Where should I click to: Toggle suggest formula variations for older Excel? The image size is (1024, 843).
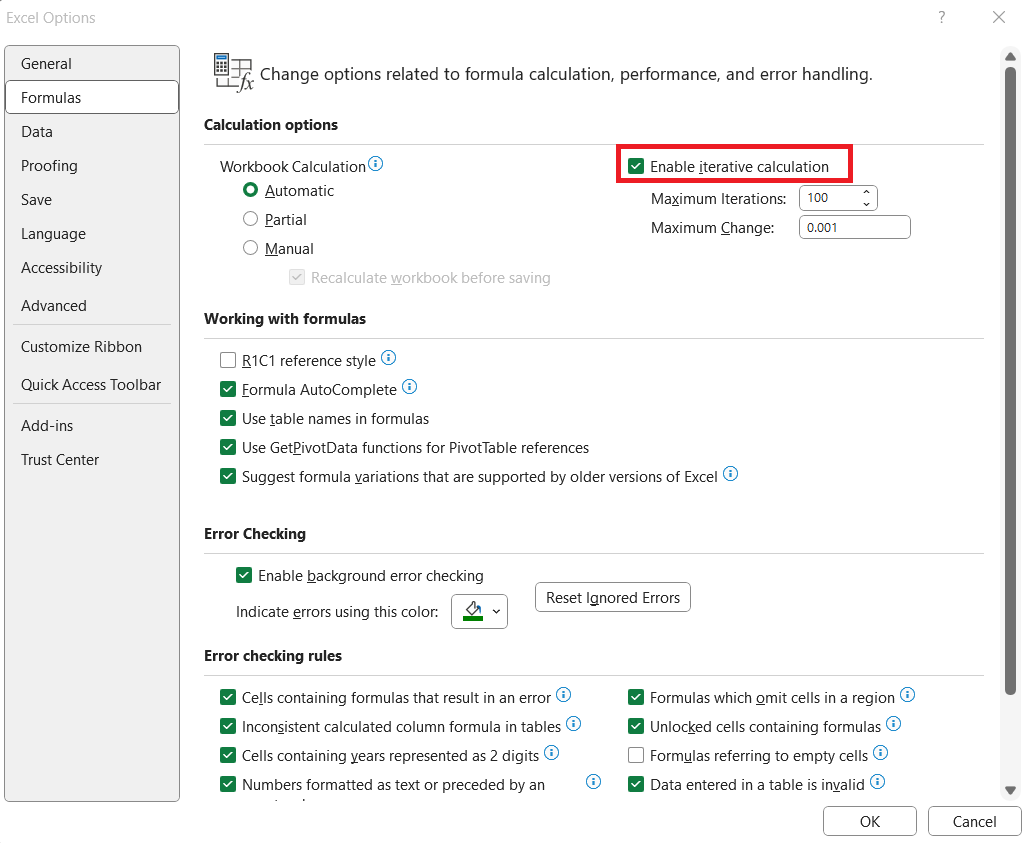pyautogui.click(x=228, y=477)
